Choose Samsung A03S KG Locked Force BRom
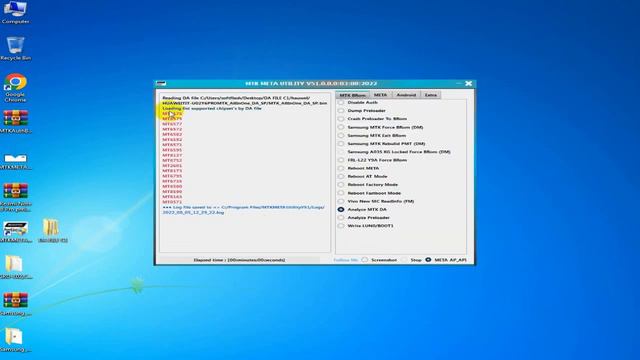Viewport: 640px width, 360px height. [341, 152]
